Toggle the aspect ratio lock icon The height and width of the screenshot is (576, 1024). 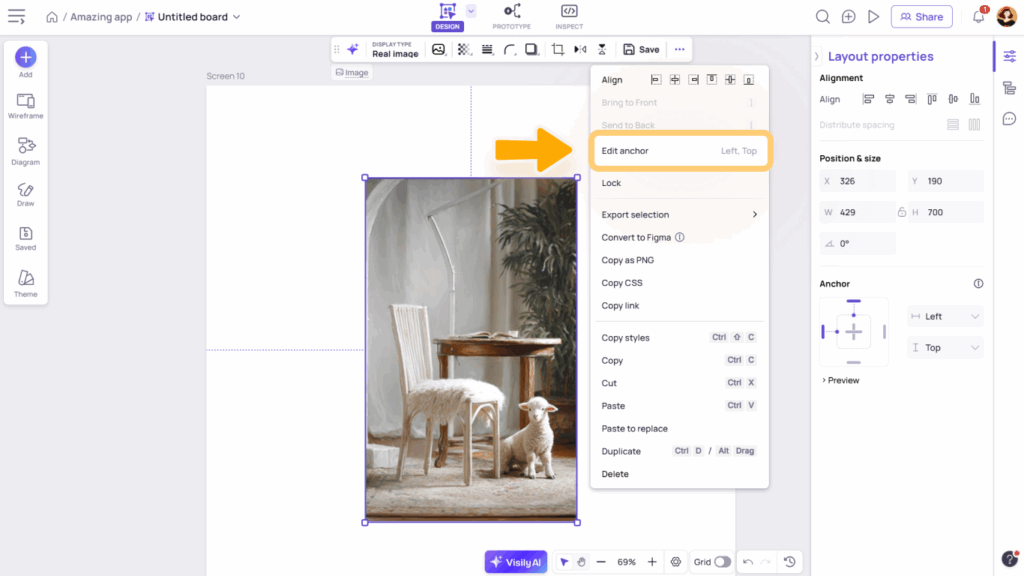point(902,212)
